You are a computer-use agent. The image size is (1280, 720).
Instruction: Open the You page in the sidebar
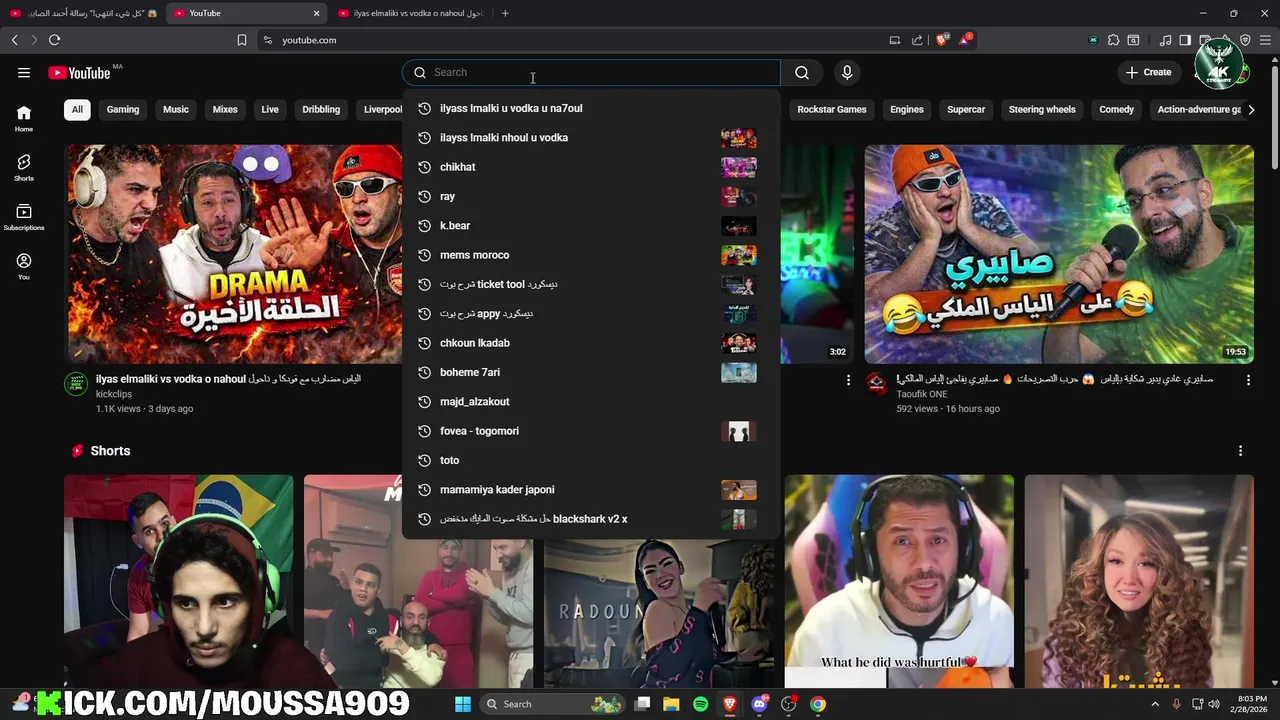(24, 266)
